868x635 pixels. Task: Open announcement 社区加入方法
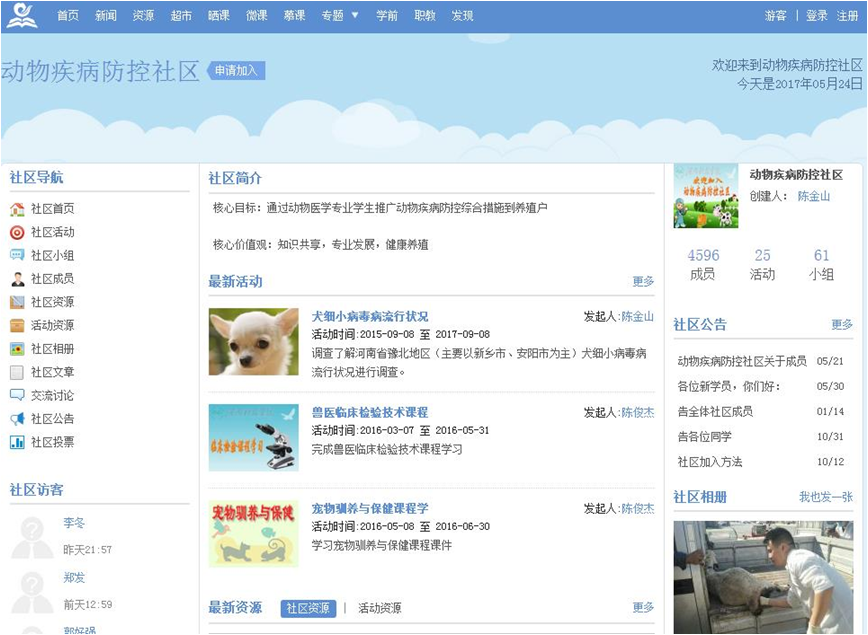click(x=710, y=462)
